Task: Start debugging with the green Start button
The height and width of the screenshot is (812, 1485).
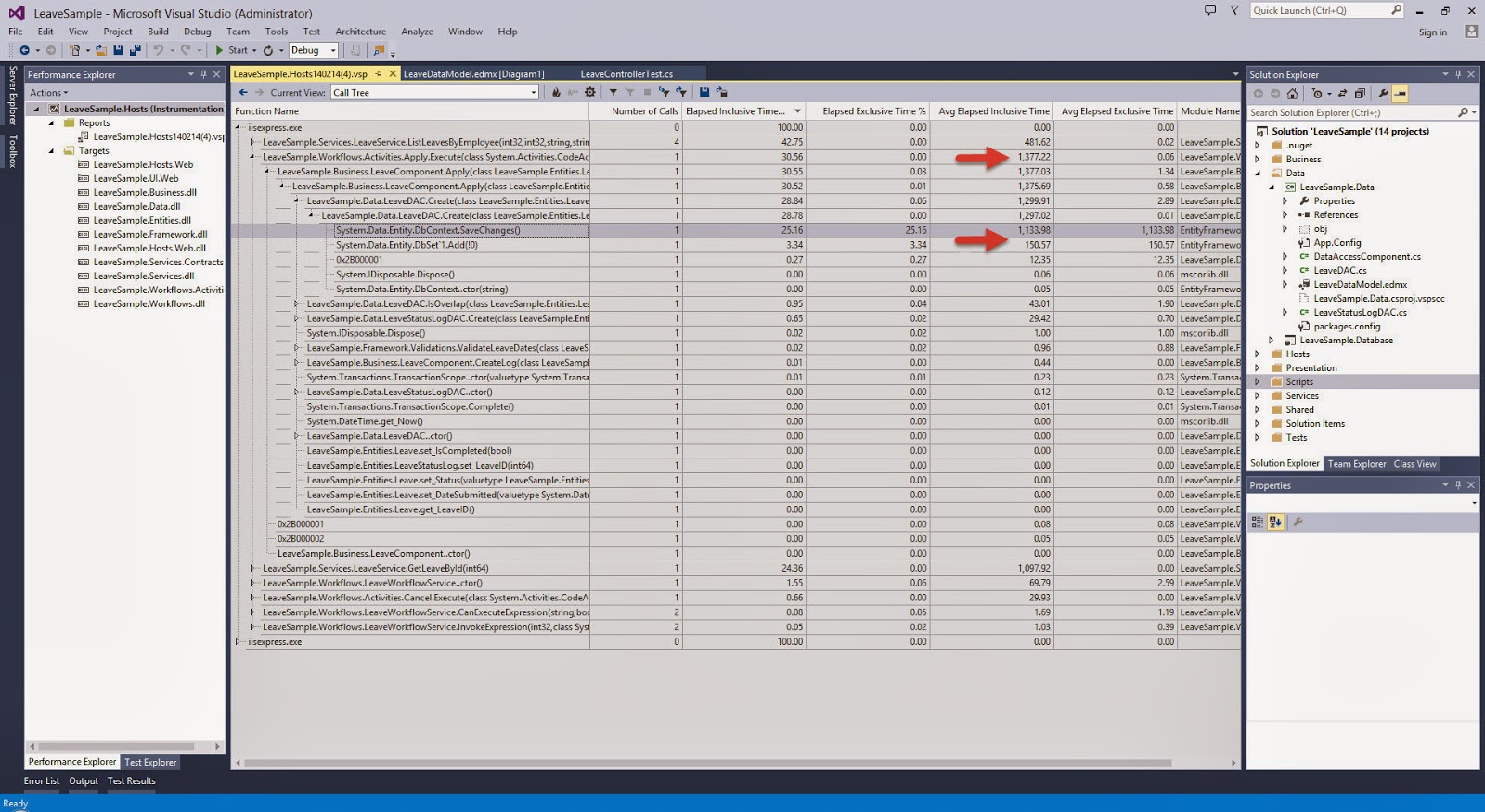Action: [x=231, y=50]
